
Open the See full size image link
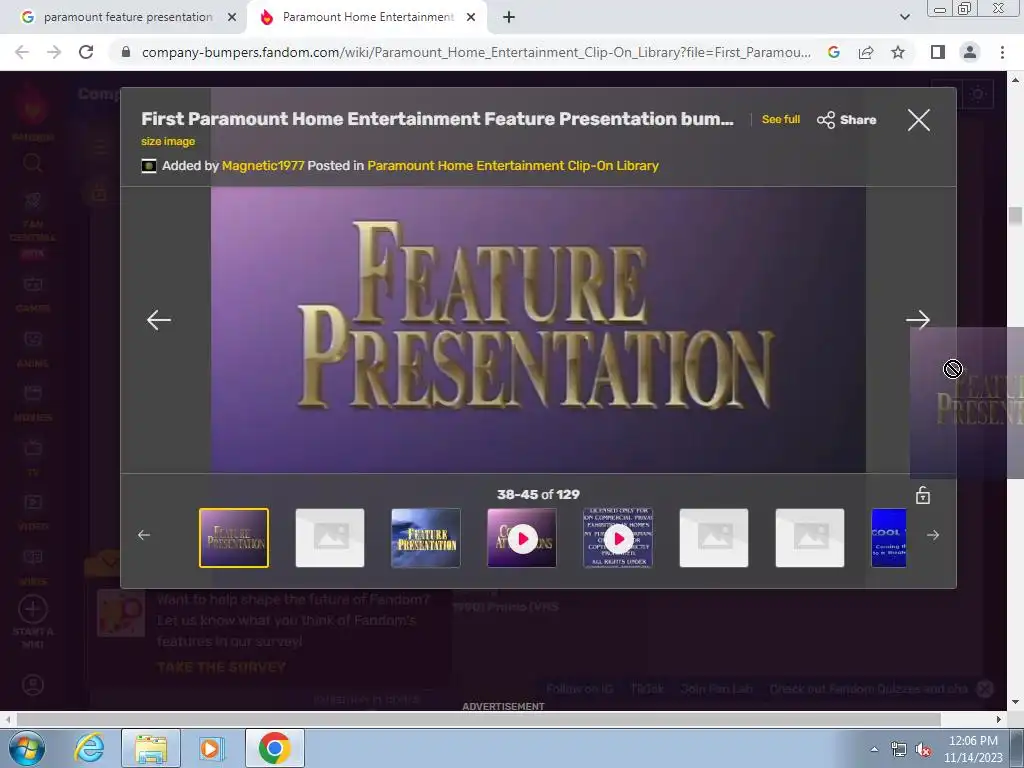[x=780, y=120]
